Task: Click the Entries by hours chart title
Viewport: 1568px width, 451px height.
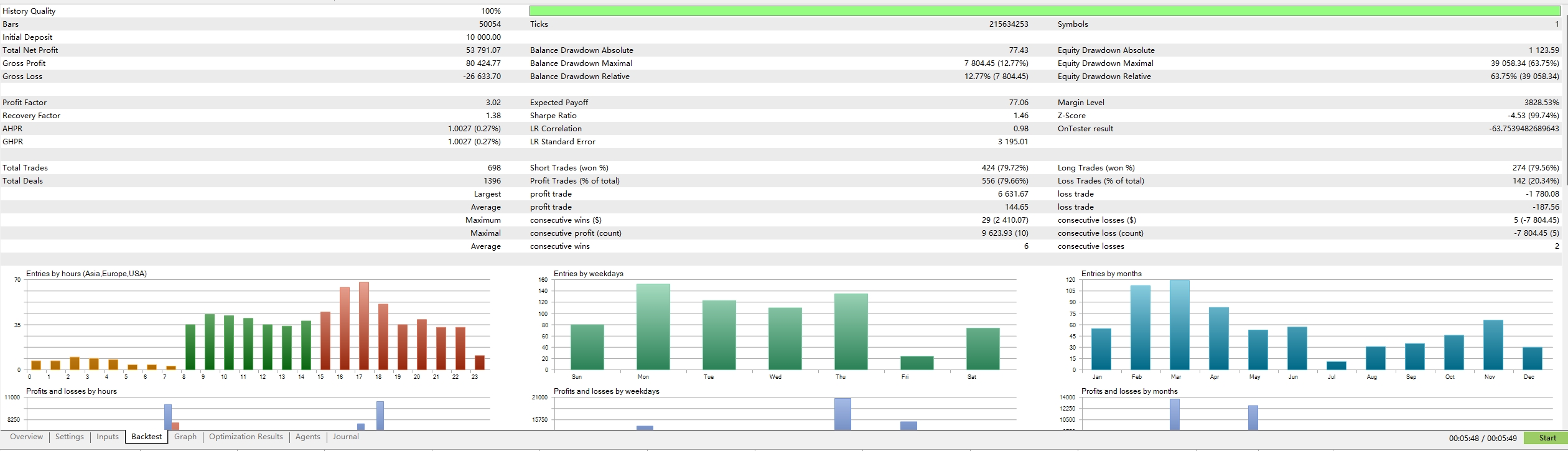Action: (x=86, y=274)
